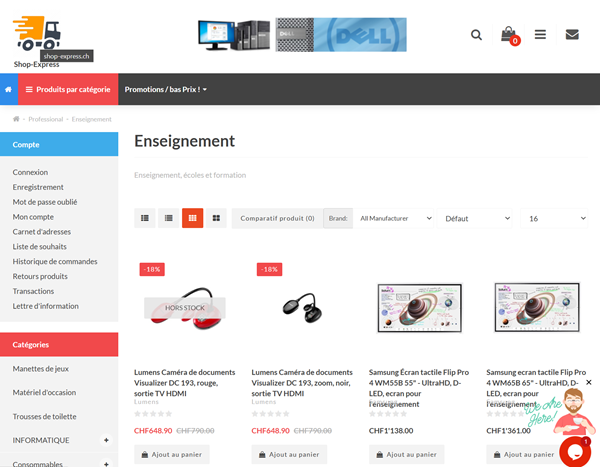Expand the INFORMATIQUE category plus
Screen dimensions: 600x467
(106, 440)
